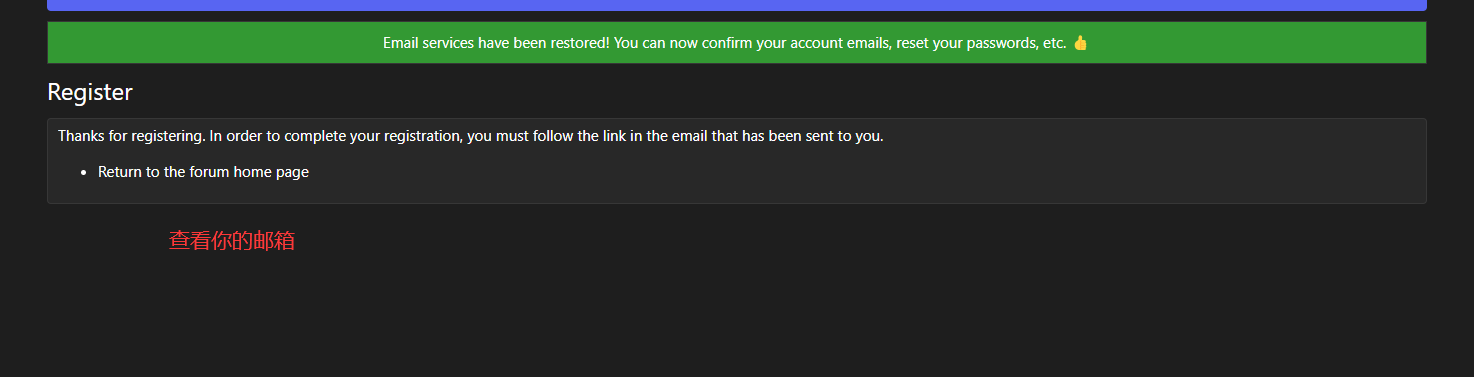Click the green email services restored banner
Viewport: 1474px width, 377px height.
point(737,43)
